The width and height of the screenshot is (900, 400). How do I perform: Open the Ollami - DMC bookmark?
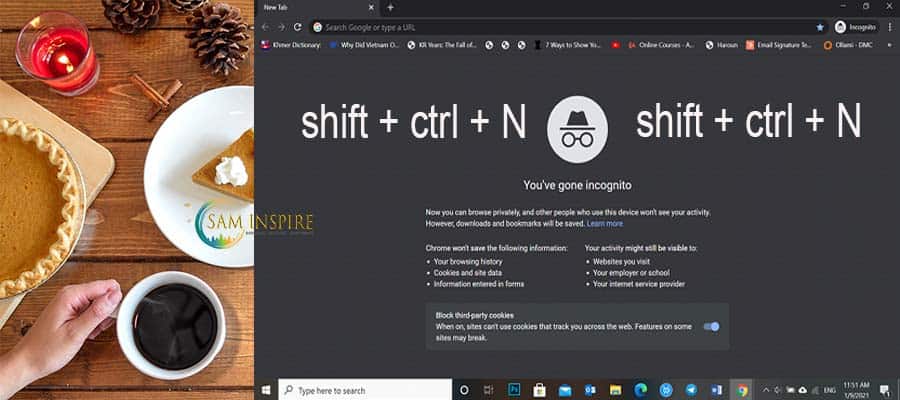(847, 45)
